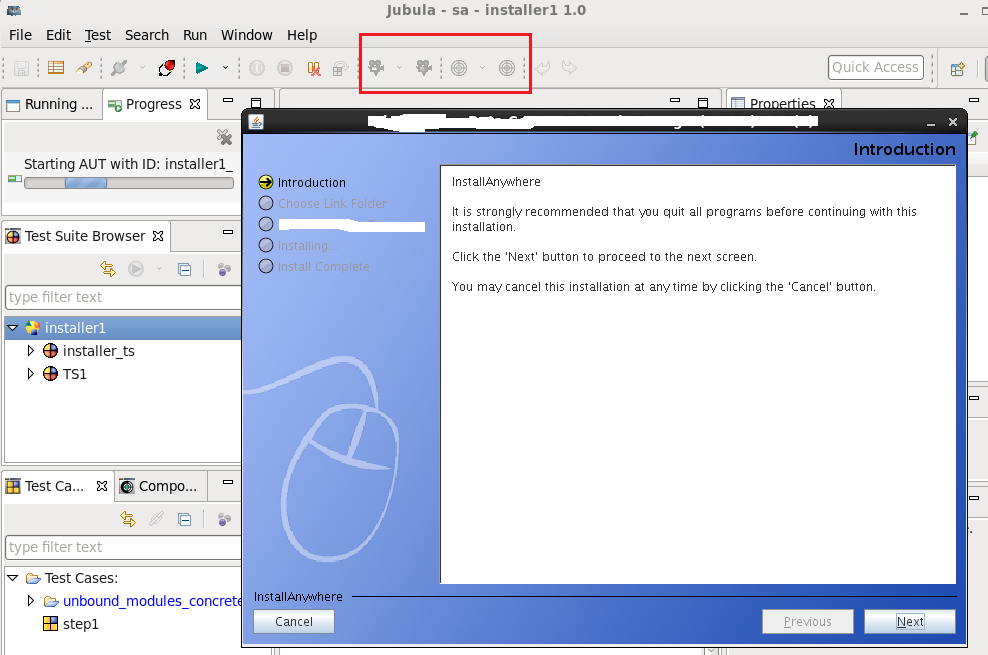
Task: Click the Stop AUT red-ball icon
Action: pos(166,67)
